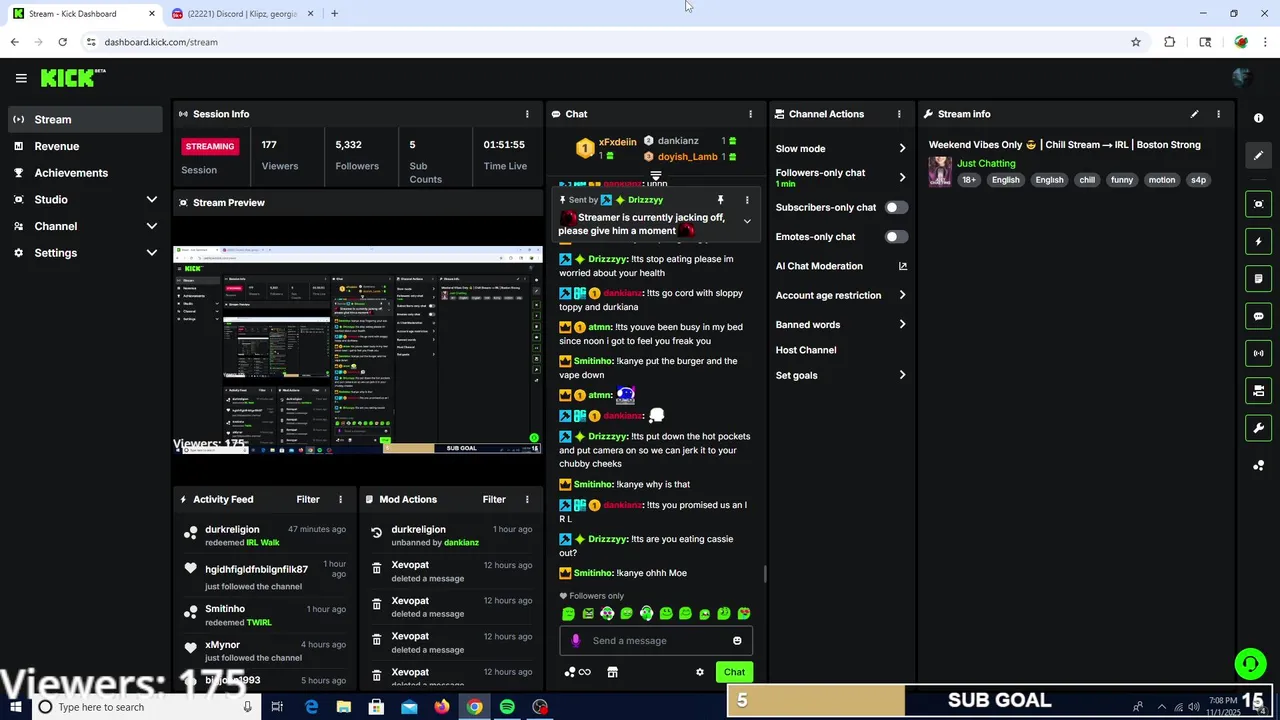Open Activity Feed three-dot menu
Screen dimensions: 1280x720
pyautogui.click(x=340, y=499)
